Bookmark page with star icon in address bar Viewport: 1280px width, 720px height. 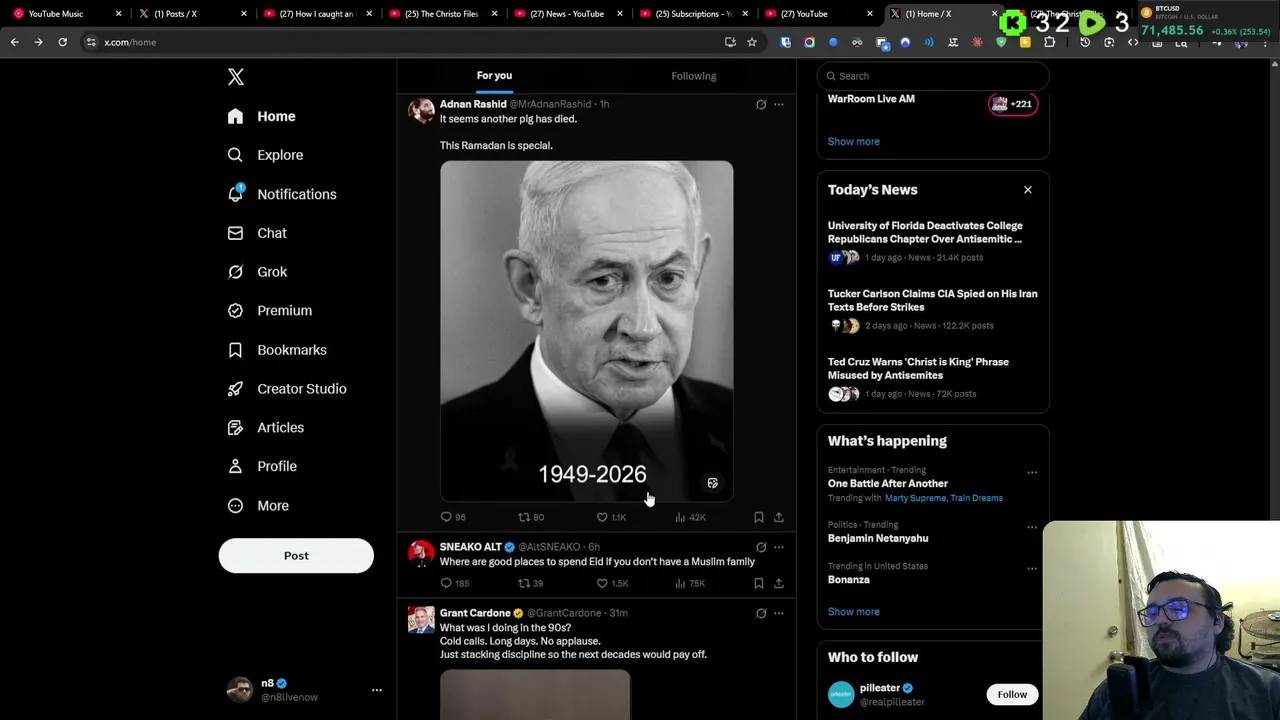click(752, 42)
